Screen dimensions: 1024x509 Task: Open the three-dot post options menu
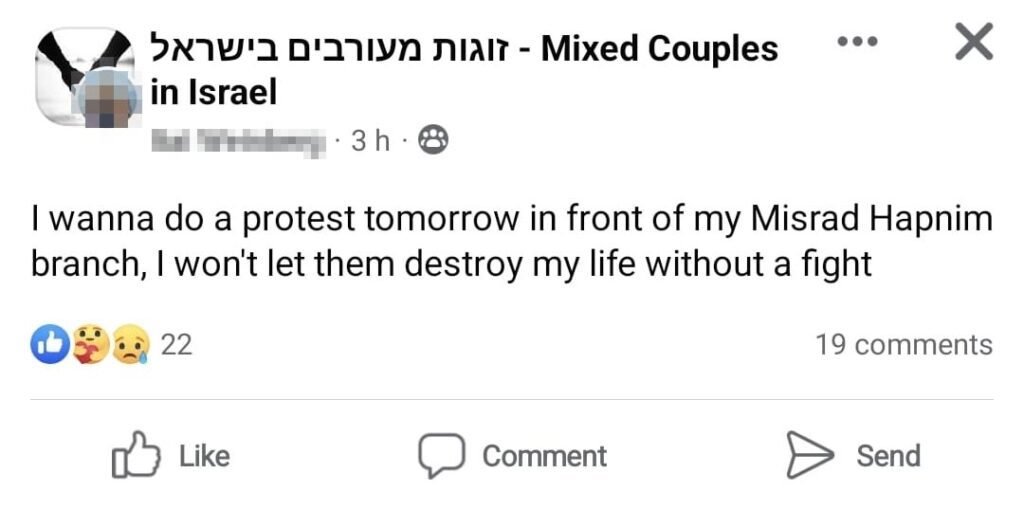(857, 42)
